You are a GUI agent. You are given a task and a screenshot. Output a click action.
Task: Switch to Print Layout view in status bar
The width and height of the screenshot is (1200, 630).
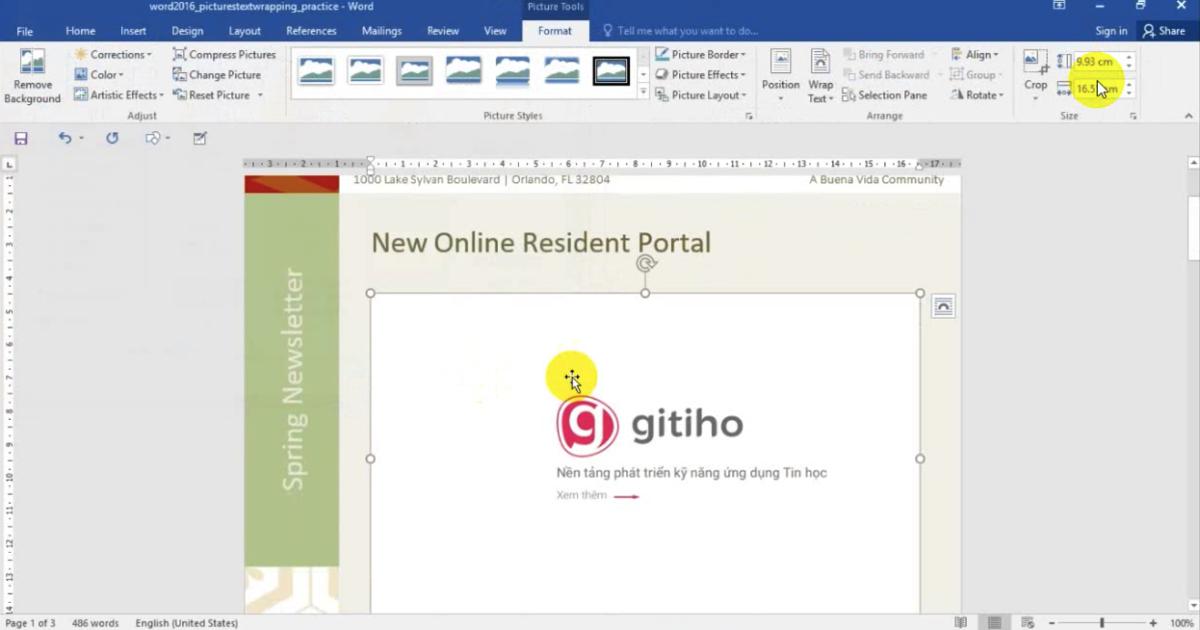tap(995, 623)
